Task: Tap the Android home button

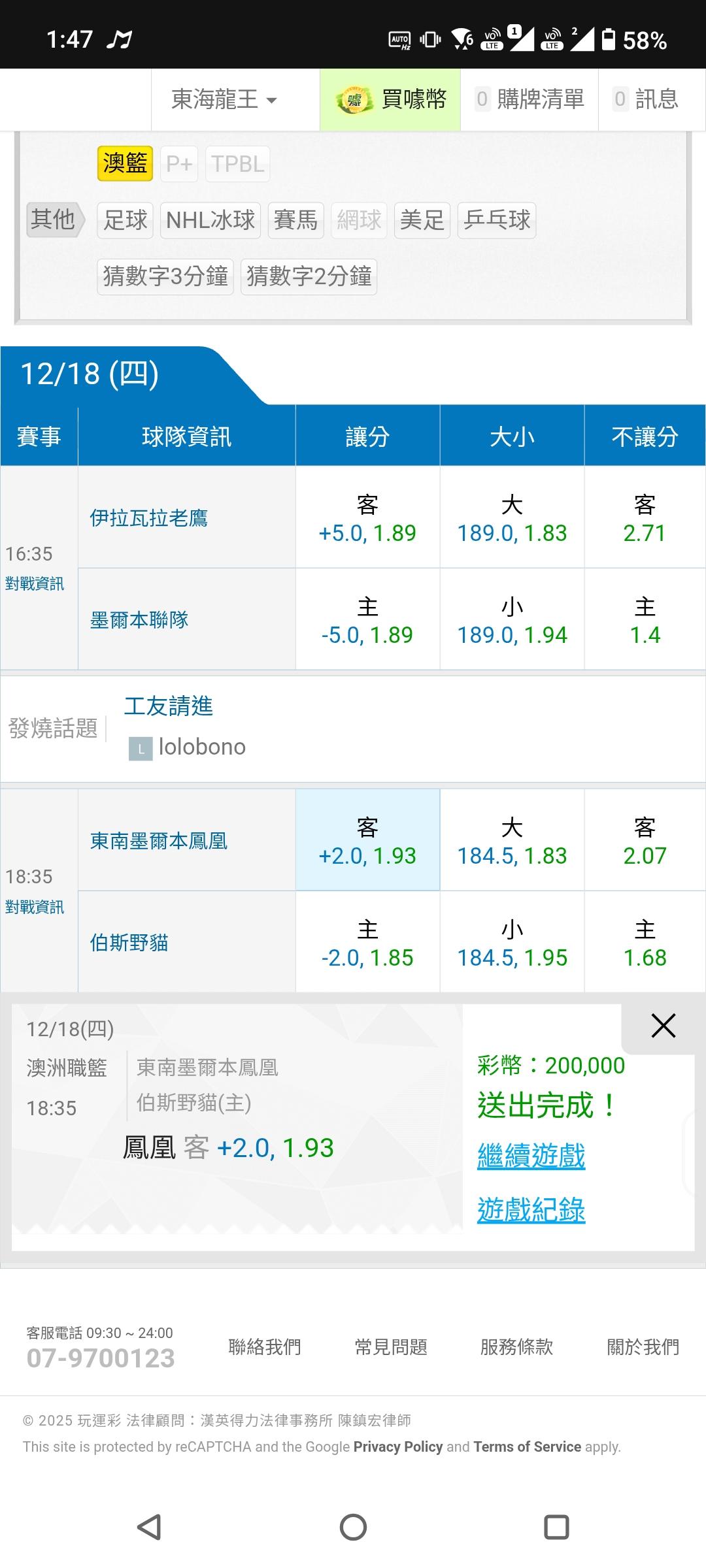Action: tap(353, 1527)
